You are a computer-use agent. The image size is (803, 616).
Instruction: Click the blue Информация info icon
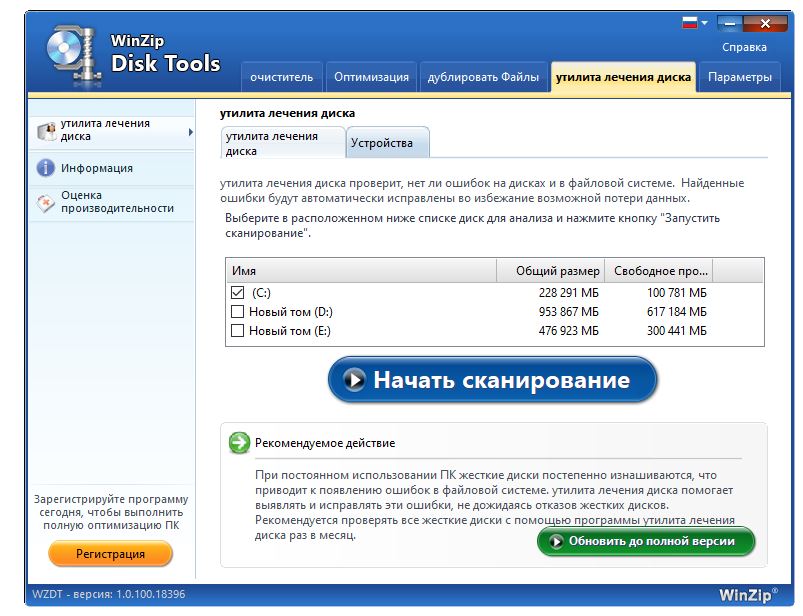coord(46,167)
